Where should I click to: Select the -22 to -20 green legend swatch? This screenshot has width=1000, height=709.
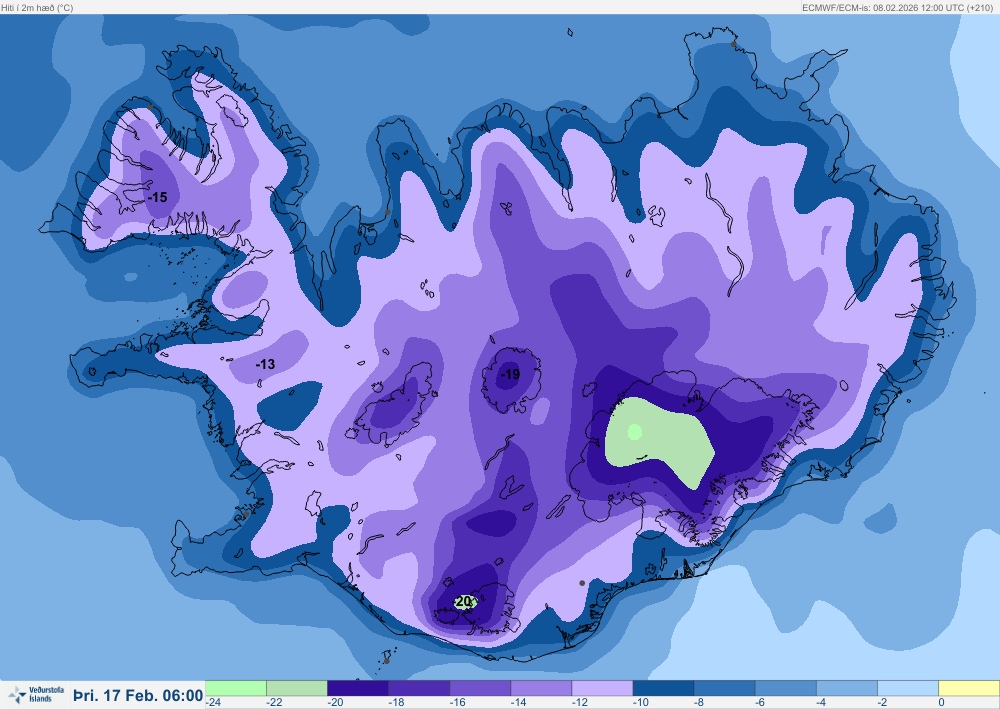(x=297, y=689)
